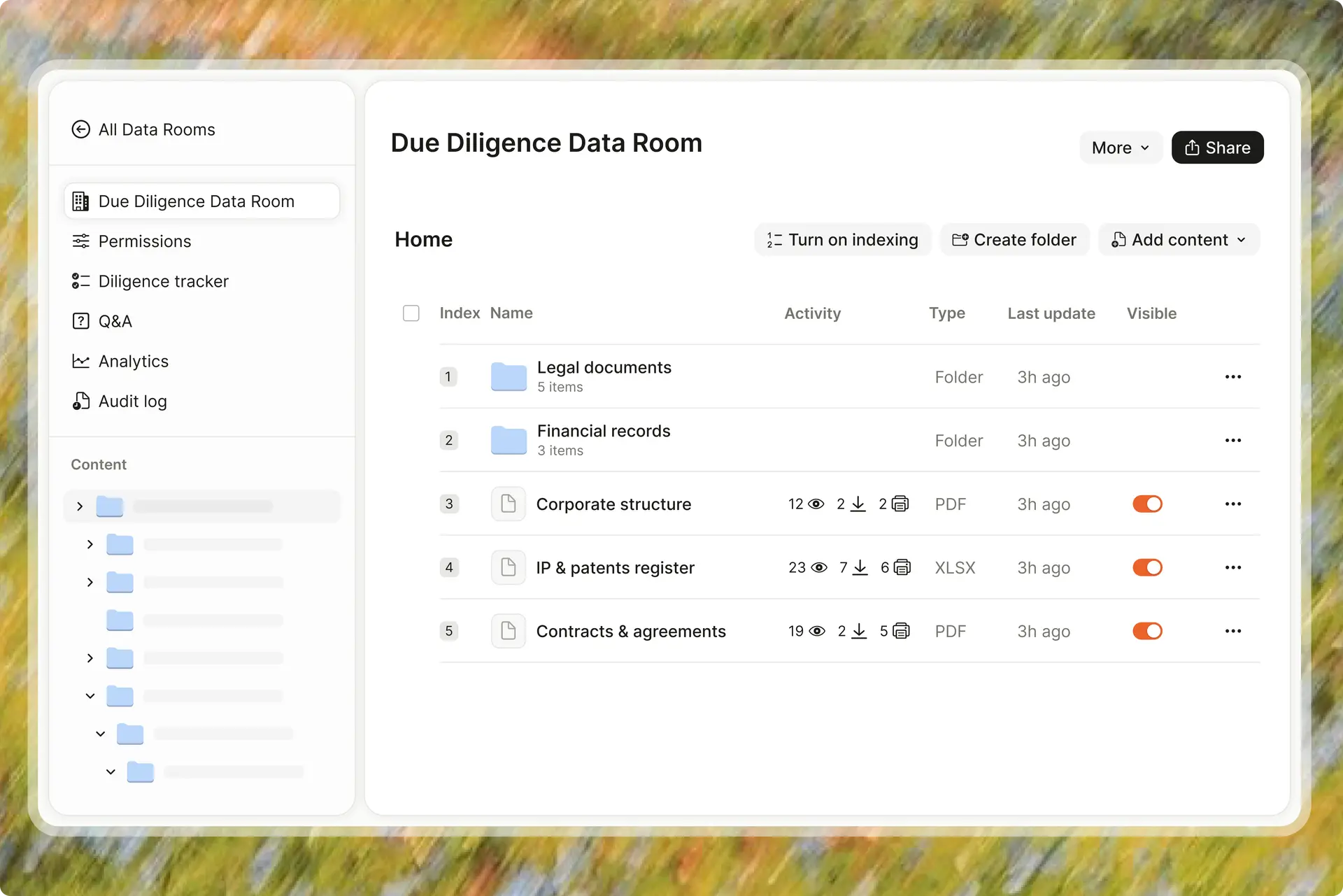Open more options for Legal documents
This screenshot has width=1343, height=896.
point(1233,377)
